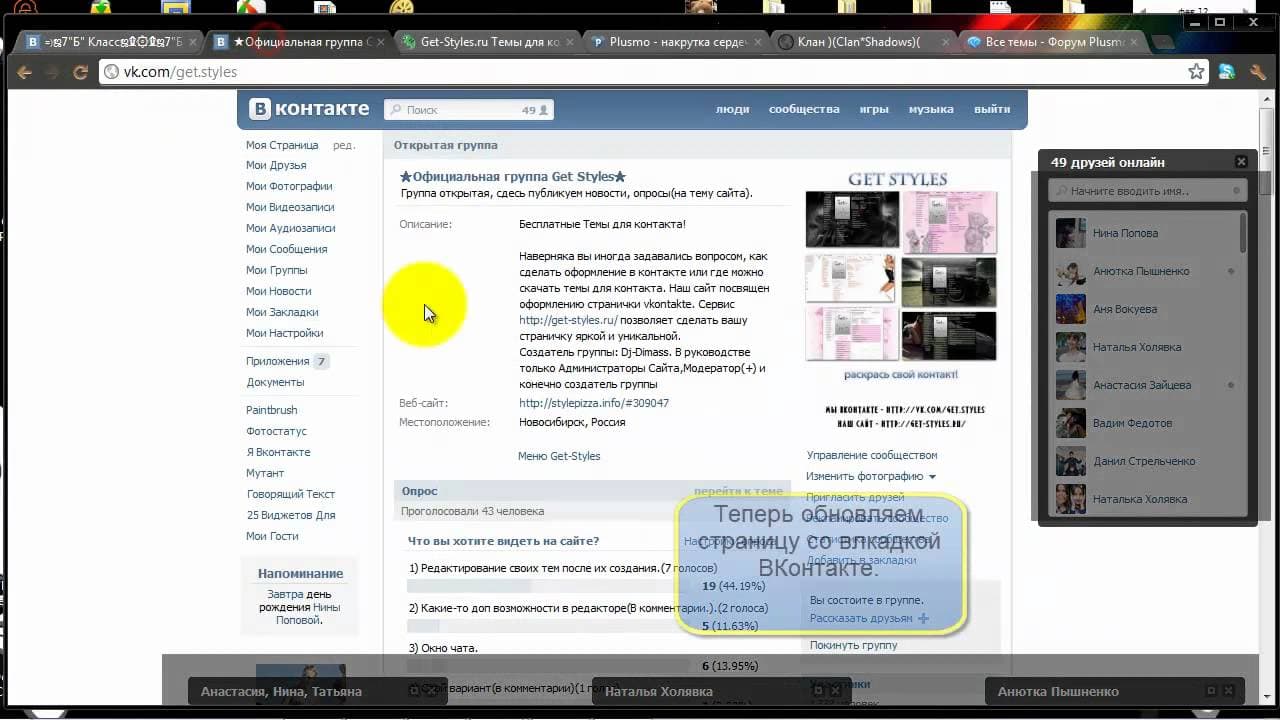Click the ВКонтакте logo in the header
1280x720 pixels.
click(x=309, y=109)
